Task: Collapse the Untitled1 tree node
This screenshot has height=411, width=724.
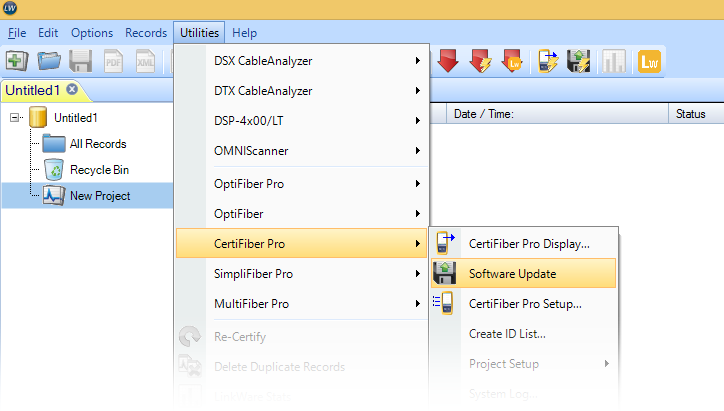Action: click(x=15, y=117)
